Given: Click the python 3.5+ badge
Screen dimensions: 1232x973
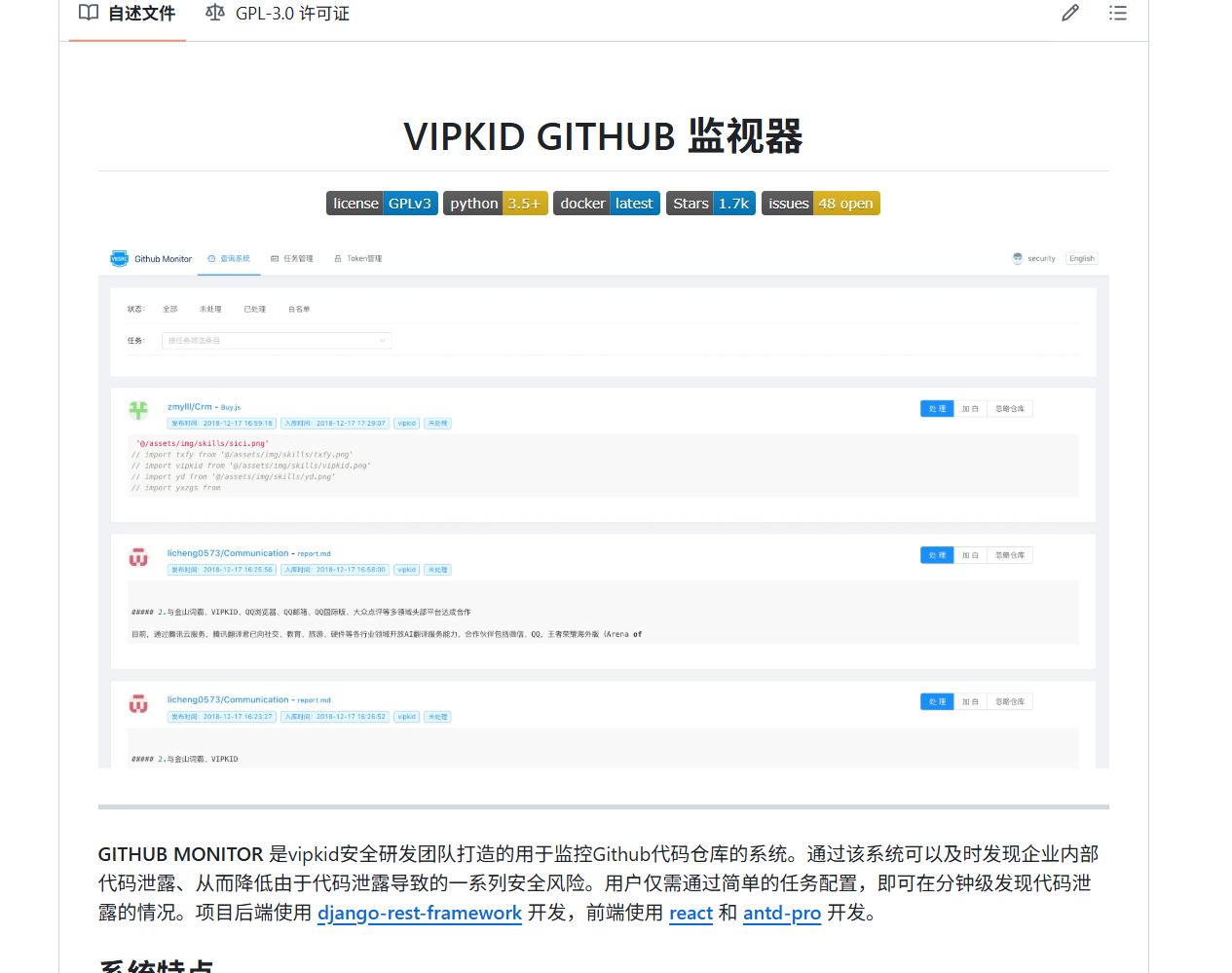Looking at the screenshot, I should pos(496,203).
